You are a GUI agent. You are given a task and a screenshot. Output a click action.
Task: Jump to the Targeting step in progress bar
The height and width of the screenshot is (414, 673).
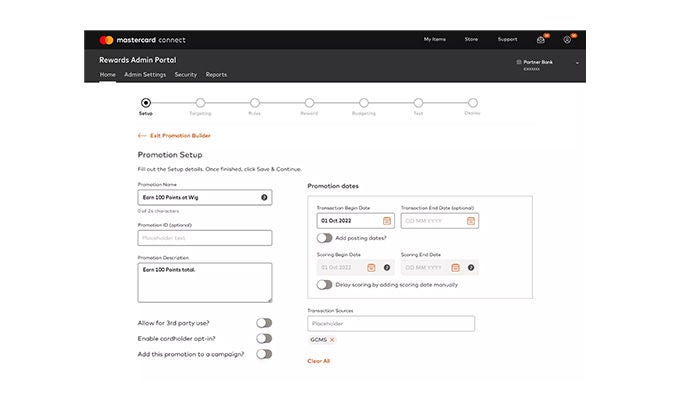200,102
